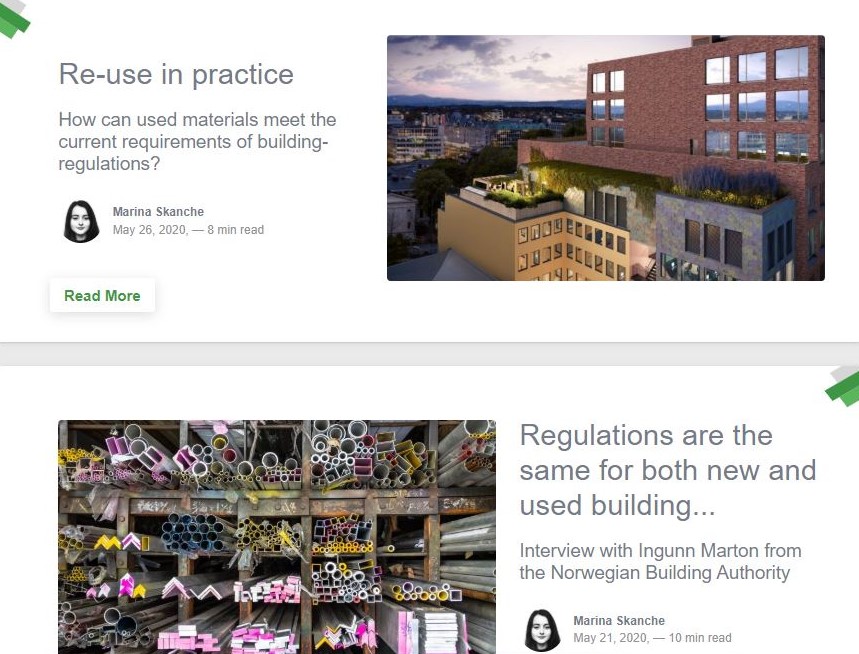
Task: Click the May 21, 2020 date text
Action: tap(611, 638)
